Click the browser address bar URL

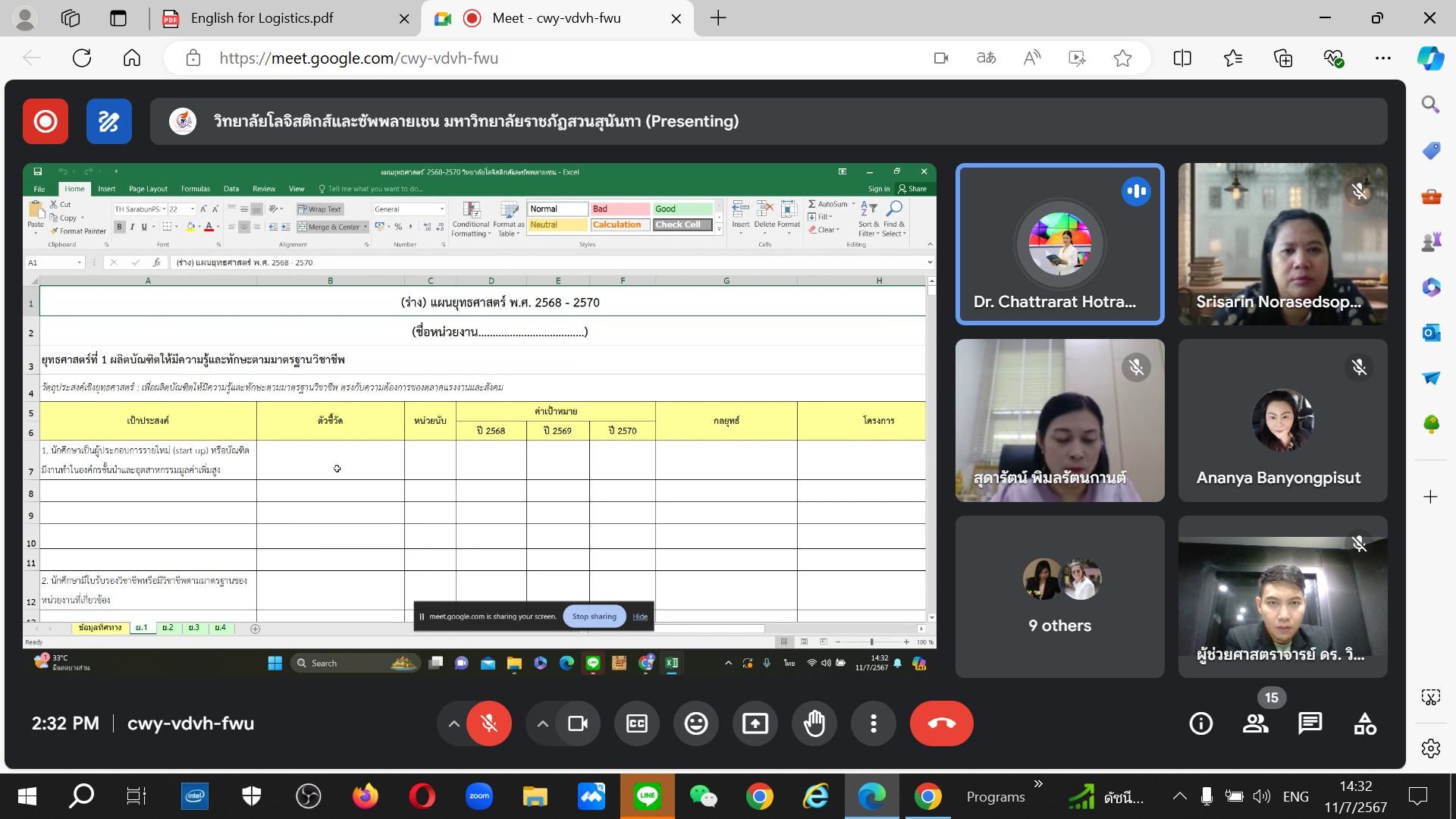(359, 58)
